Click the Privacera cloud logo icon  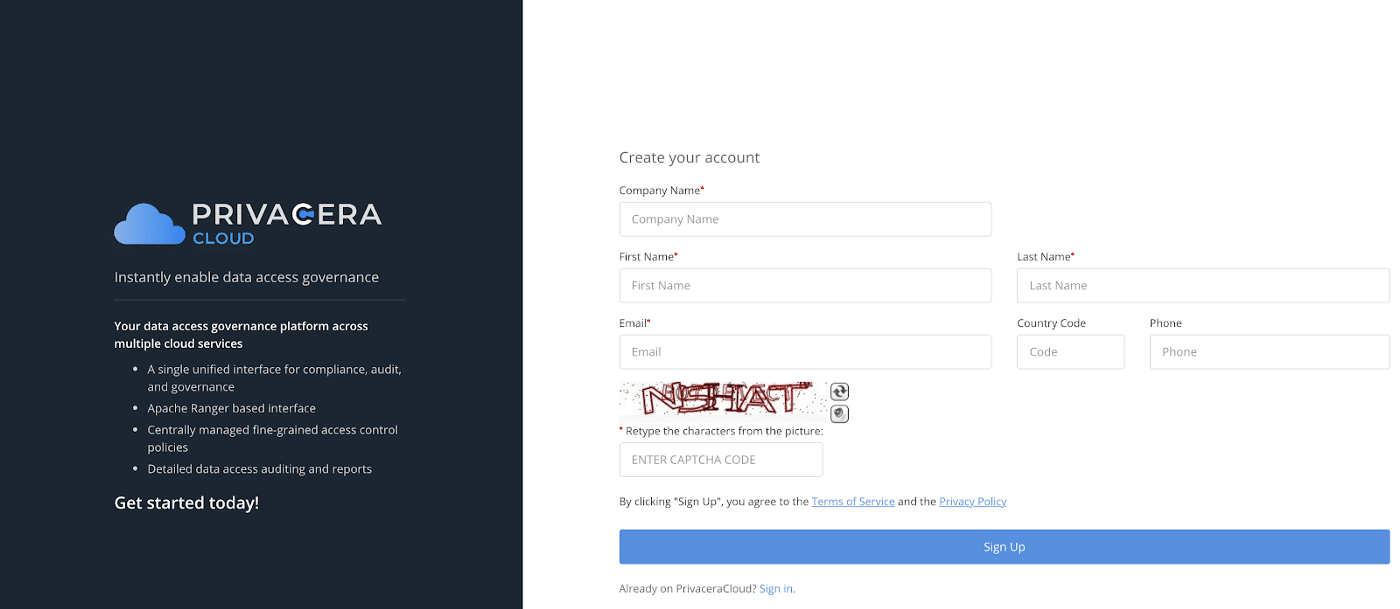point(148,223)
